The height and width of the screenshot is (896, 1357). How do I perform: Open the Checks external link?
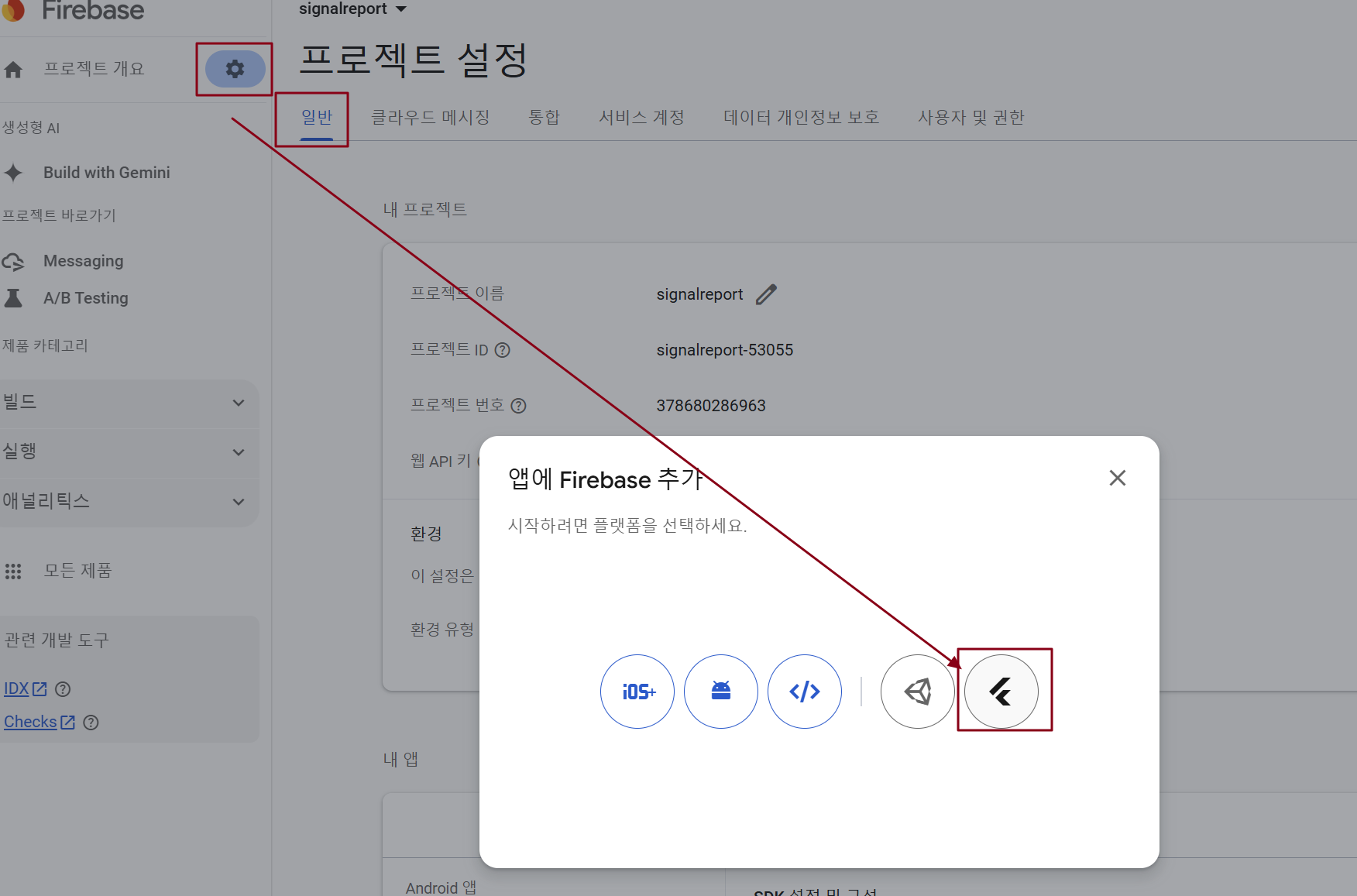pyautogui.click(x=40, y=723)
